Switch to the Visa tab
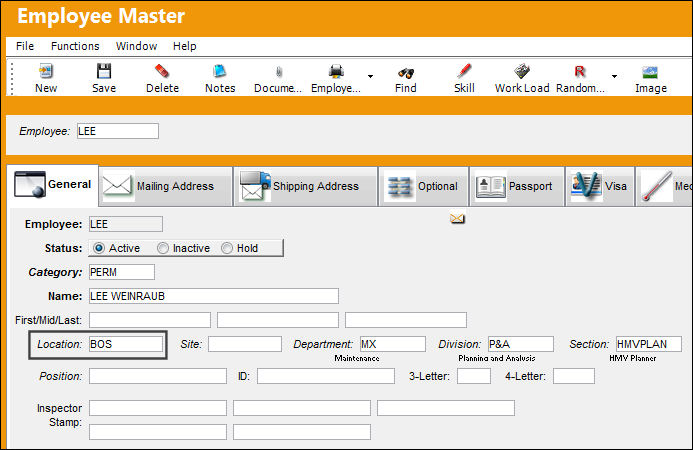693x450 pixels. [600, 186]
